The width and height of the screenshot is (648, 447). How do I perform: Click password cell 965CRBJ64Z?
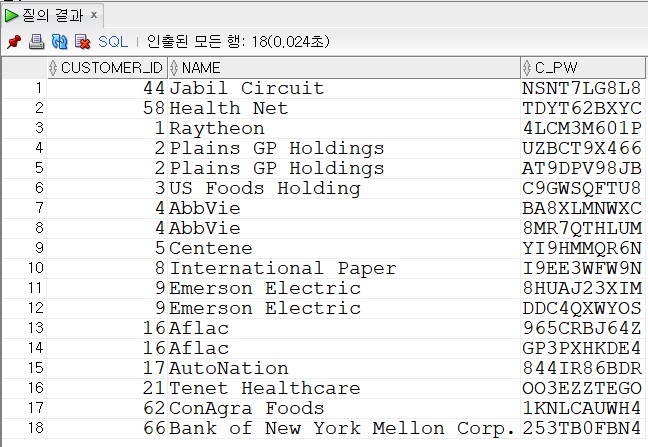pos(583,328)
